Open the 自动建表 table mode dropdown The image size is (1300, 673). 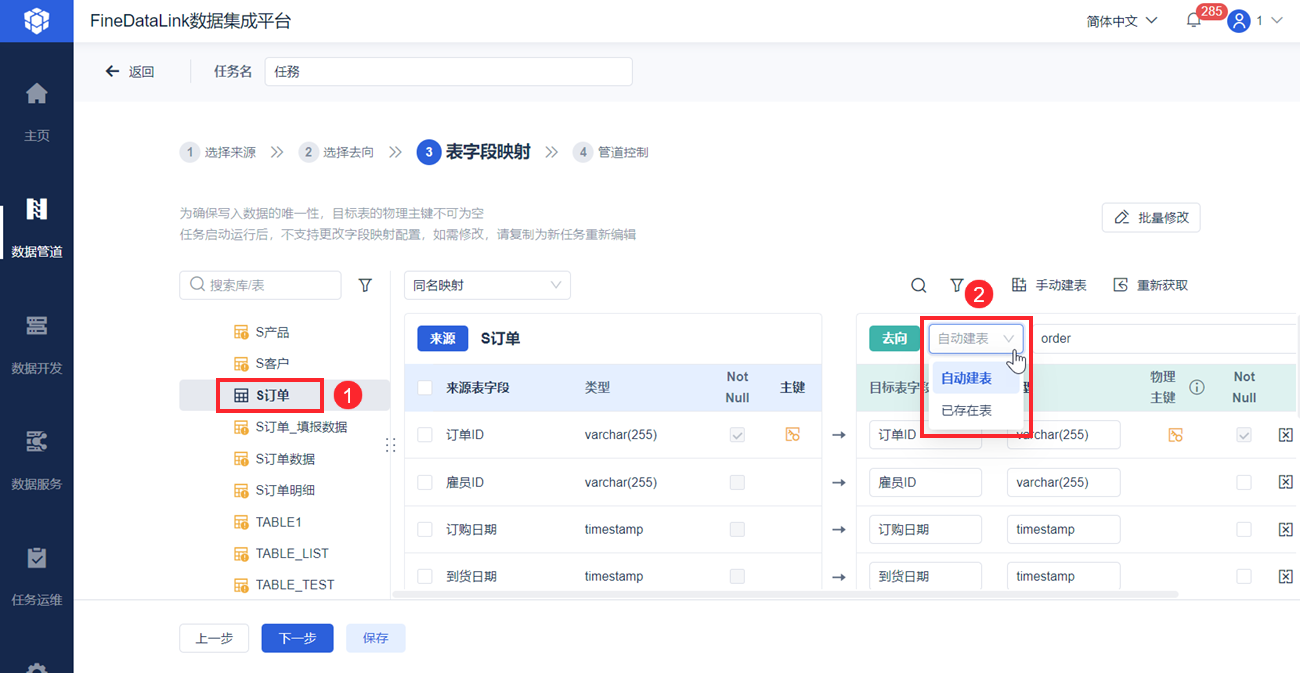point(976,338)
